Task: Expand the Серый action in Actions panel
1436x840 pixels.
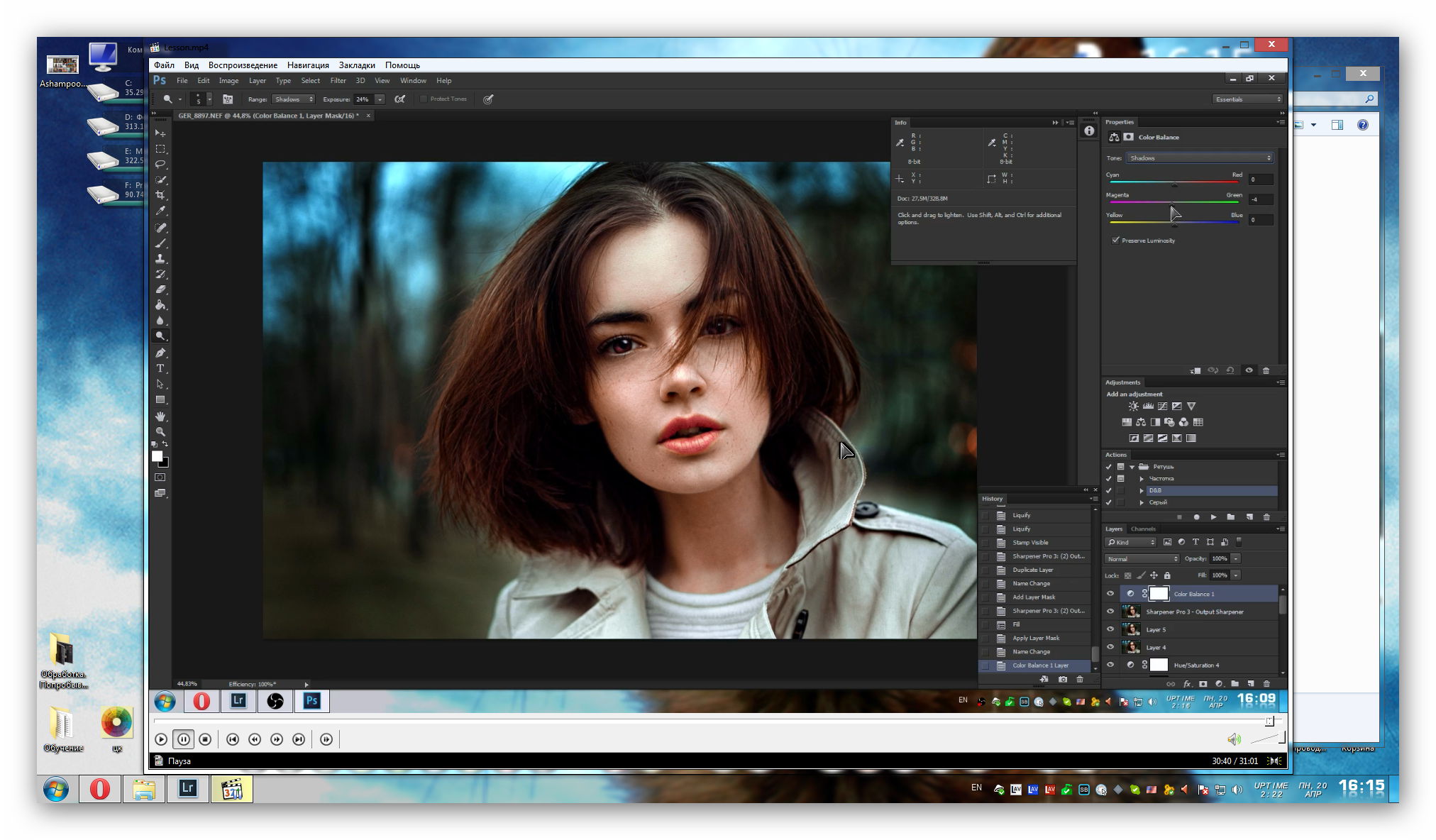Action: coord(1142,502)
